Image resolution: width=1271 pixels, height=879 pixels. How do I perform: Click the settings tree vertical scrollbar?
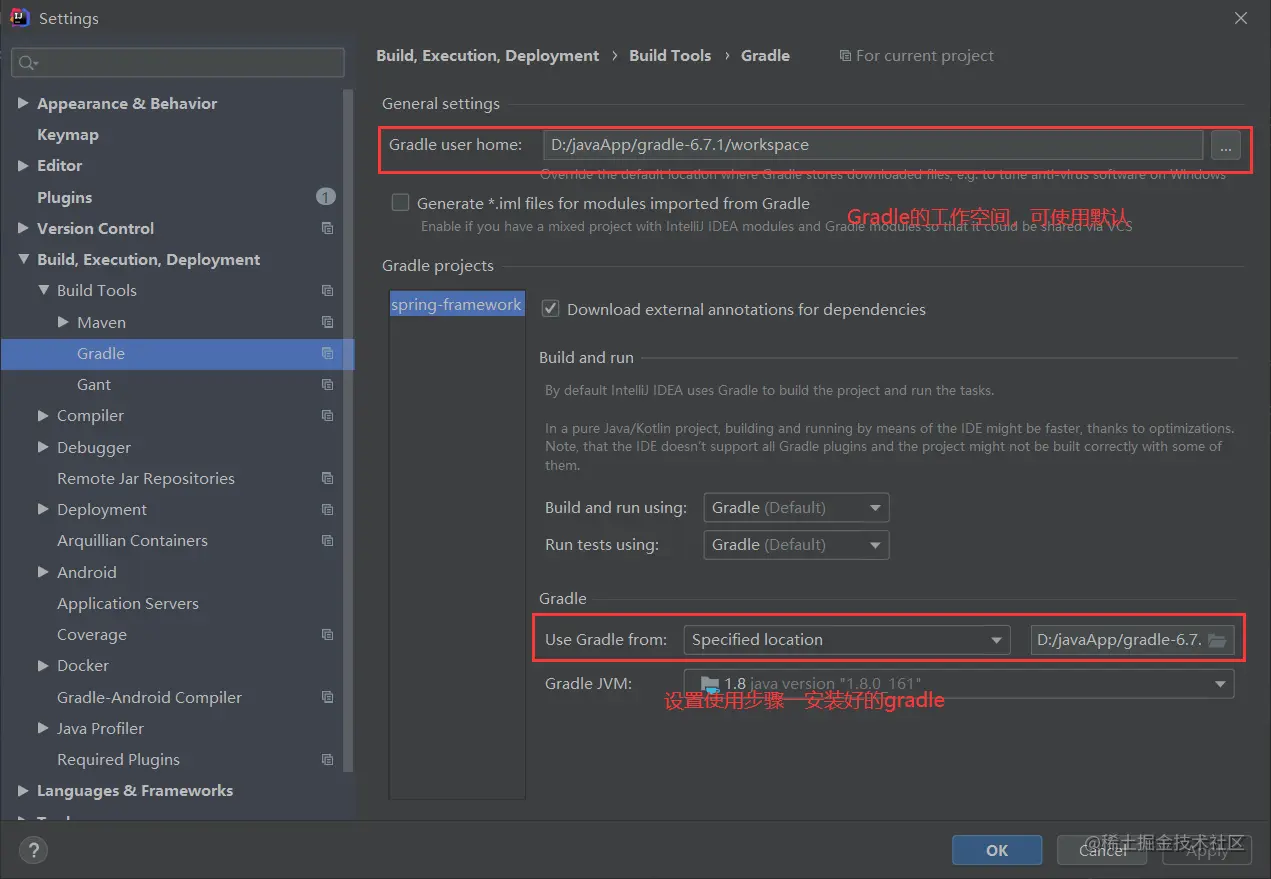[348, 430]
